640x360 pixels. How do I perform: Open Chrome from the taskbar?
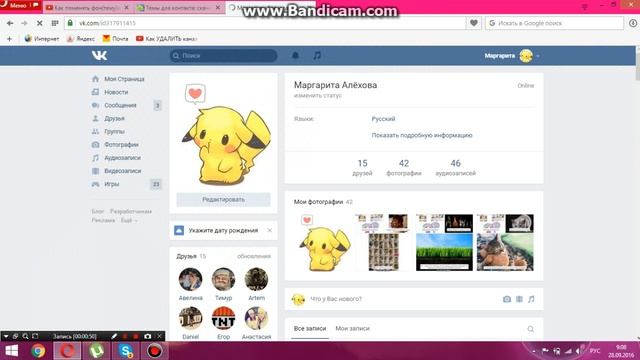coord(38,351)
